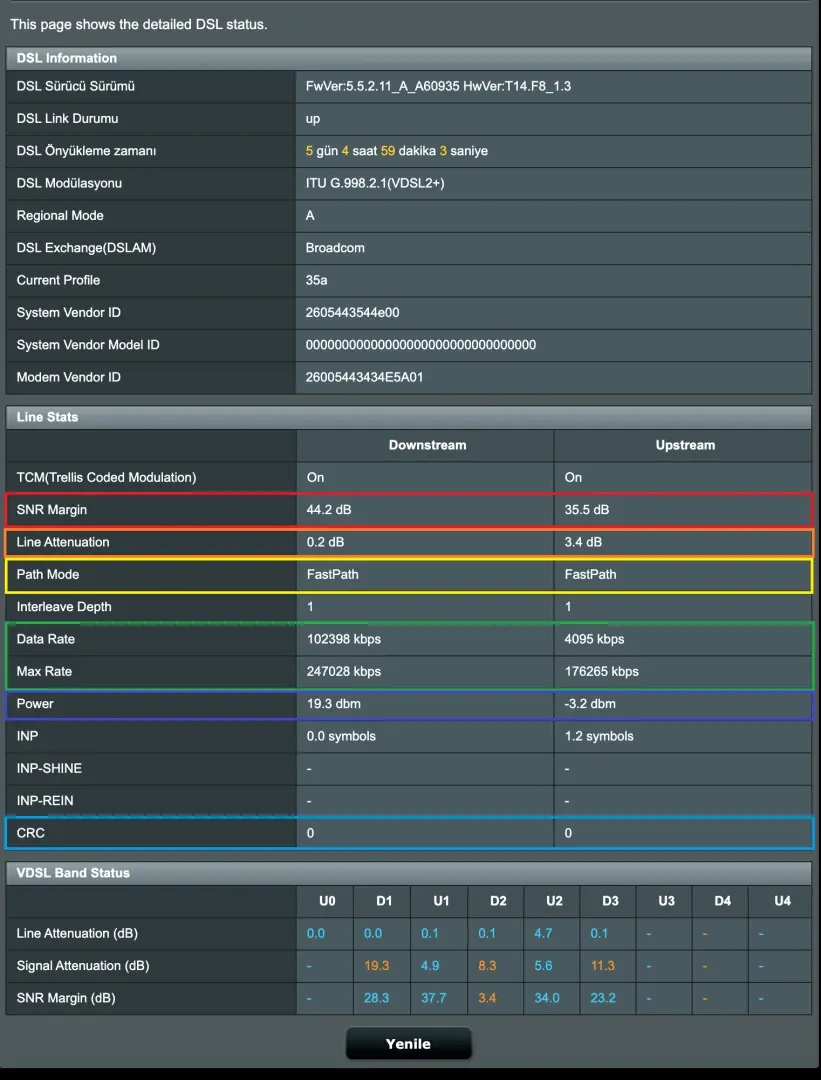821x1080 pixels.
Task: Click the INP-SHINE row label
Action: [49, 769]
